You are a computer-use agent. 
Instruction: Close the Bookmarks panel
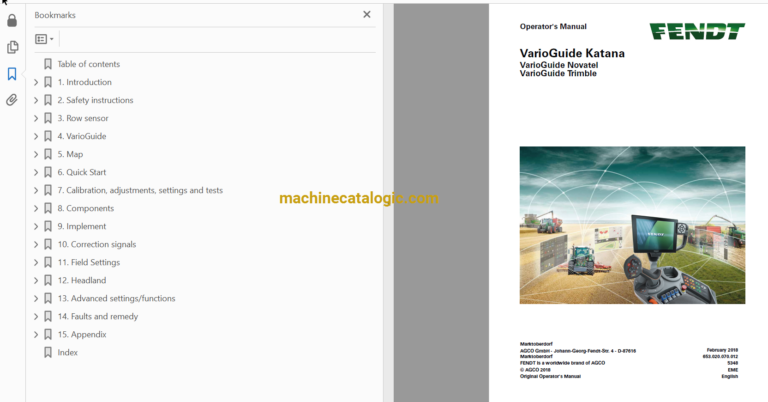click(367, 15)
